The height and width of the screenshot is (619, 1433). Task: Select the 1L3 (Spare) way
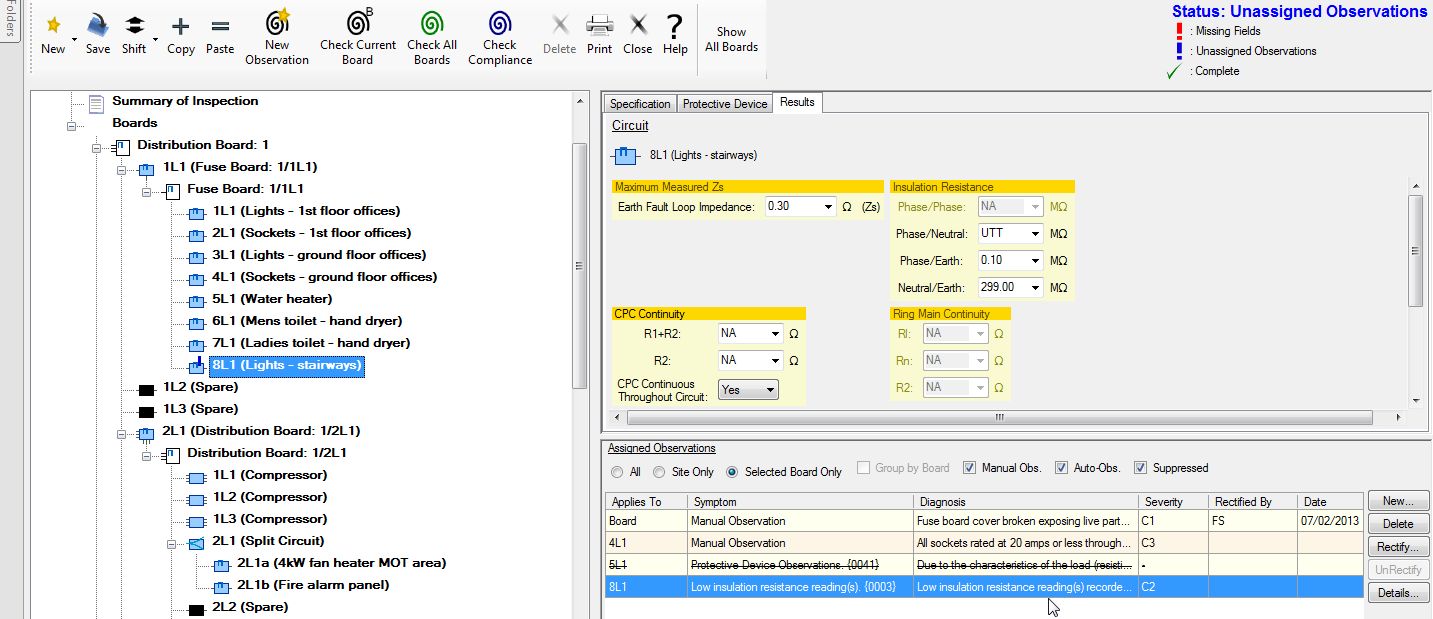tap(200, 409)
